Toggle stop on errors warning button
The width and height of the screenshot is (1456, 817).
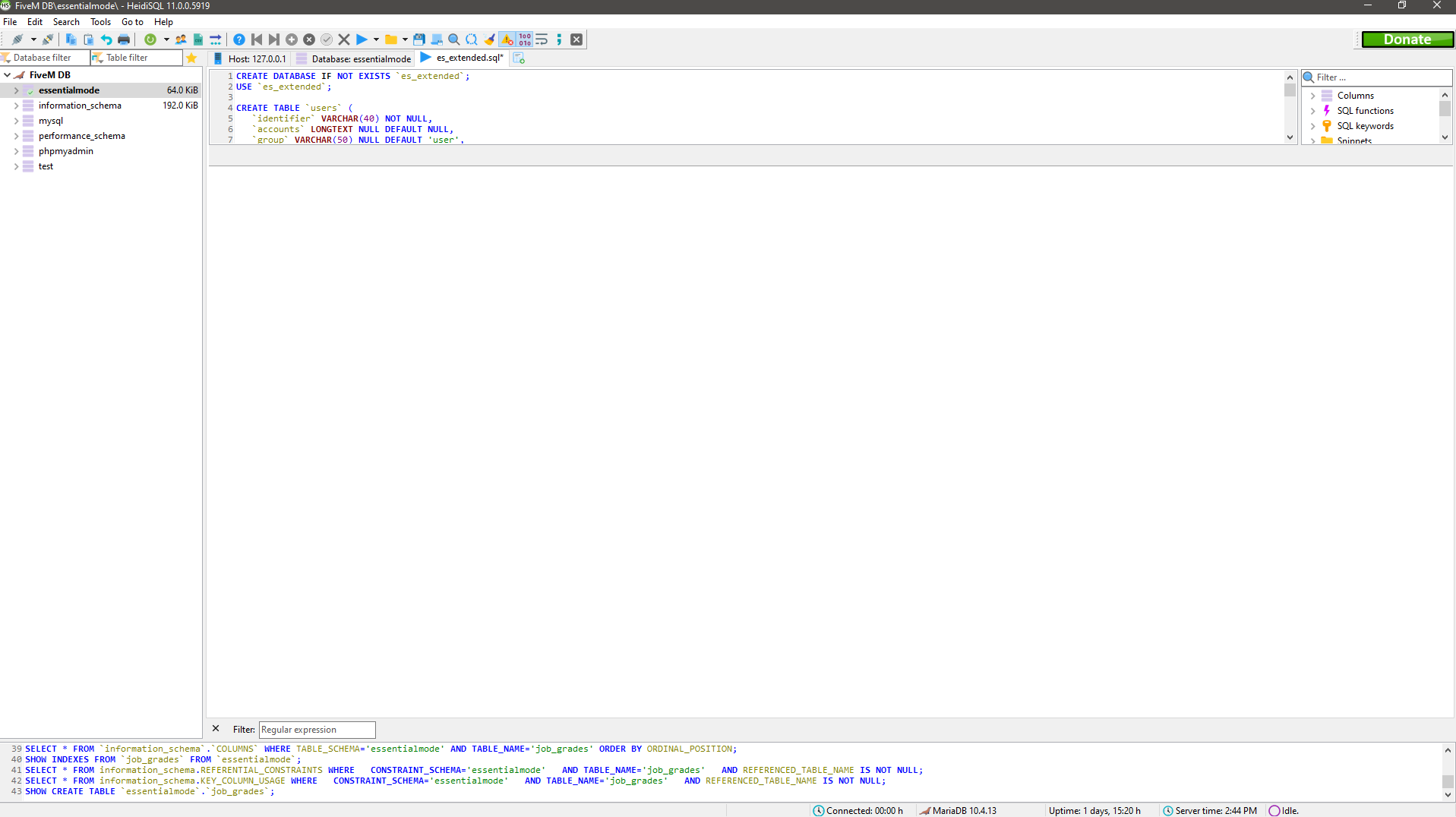point(507,39)
